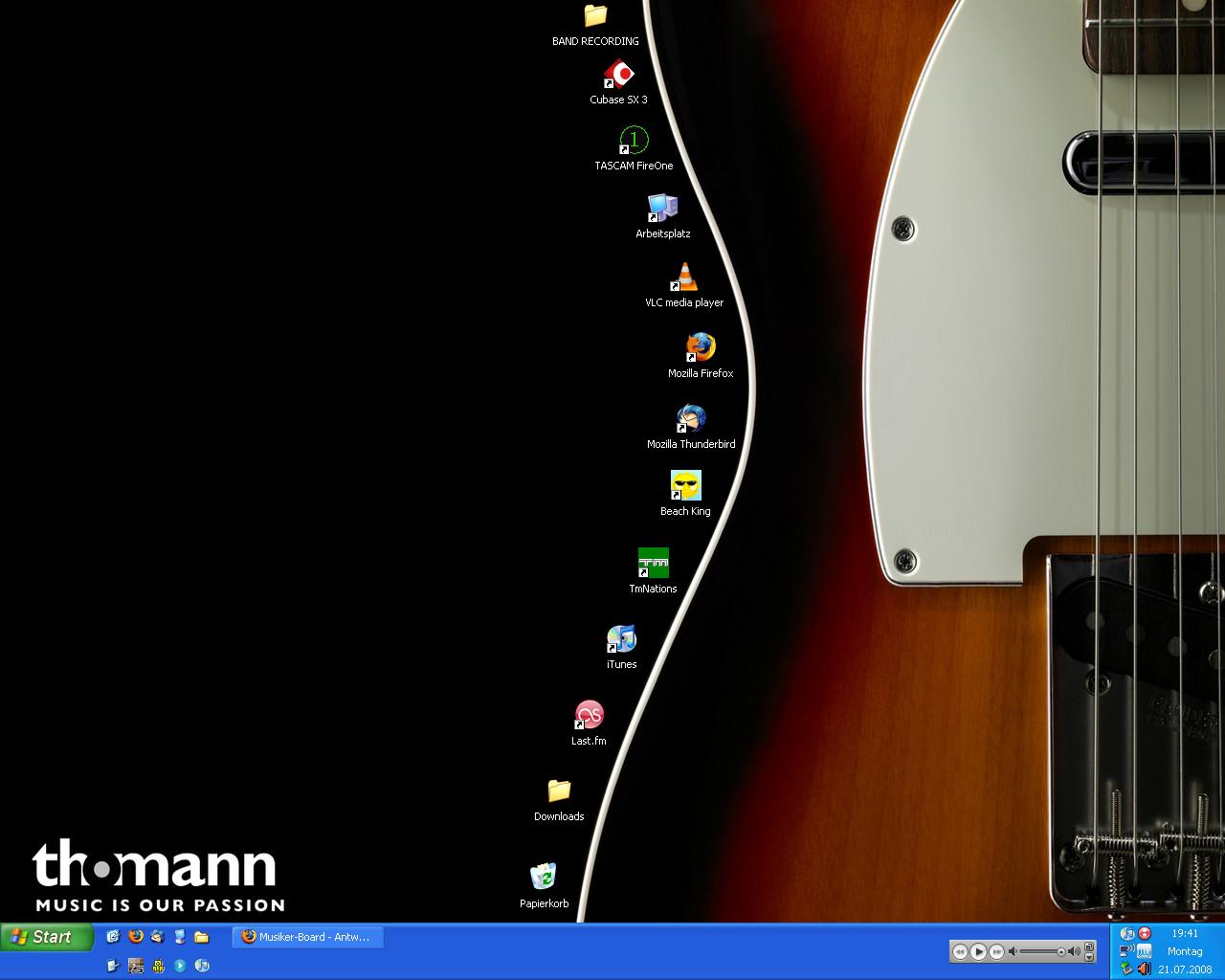Click the yellow zip tool quick launch icon
The image size is (1225, 980).
pos(158,966)
